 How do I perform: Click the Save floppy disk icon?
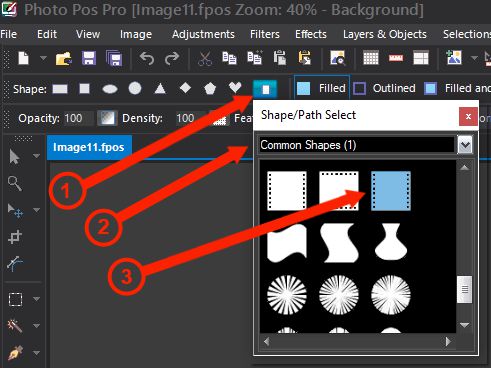coord(89,59)
